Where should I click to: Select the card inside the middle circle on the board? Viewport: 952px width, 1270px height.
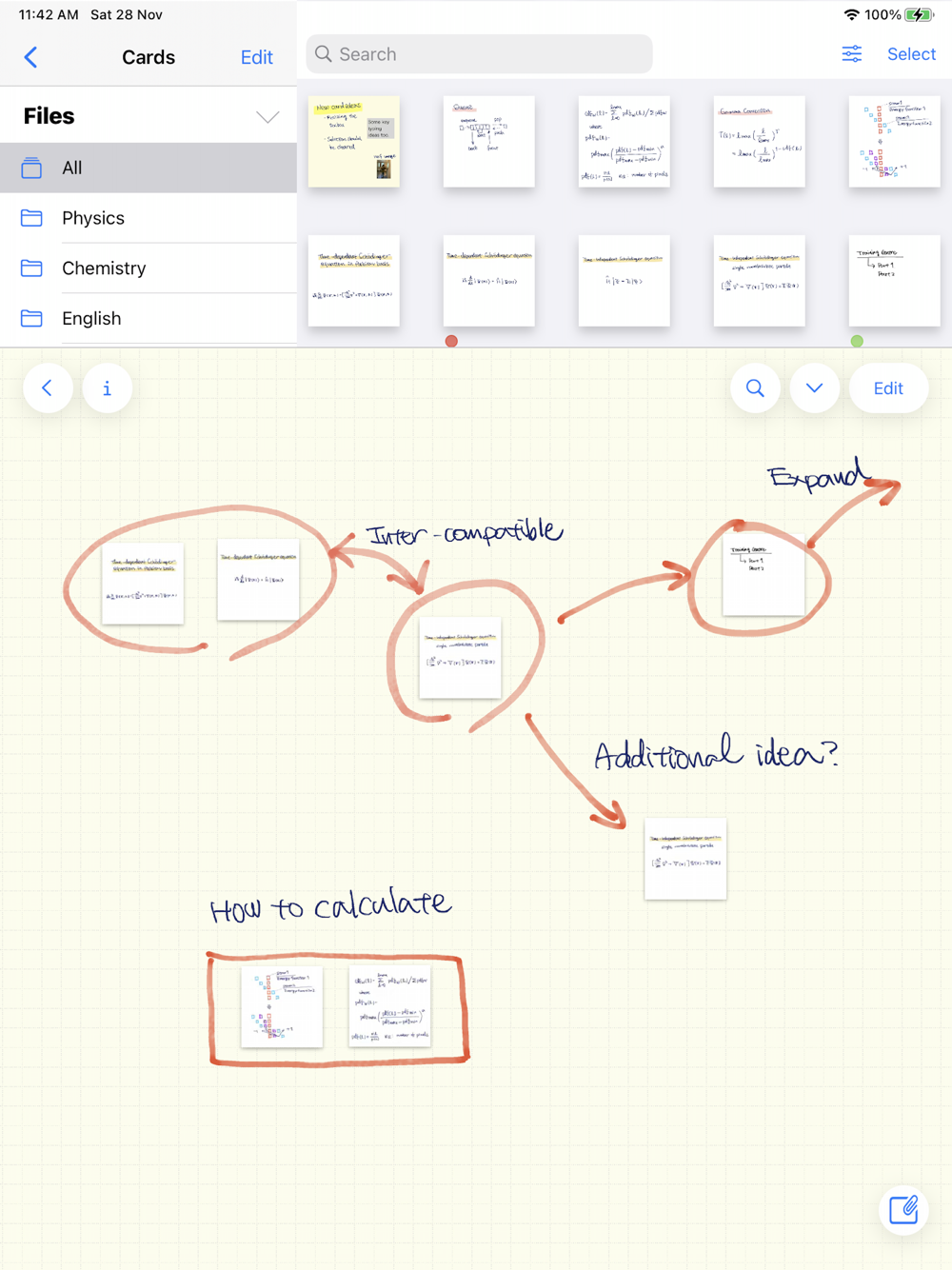tap(460, 658)
